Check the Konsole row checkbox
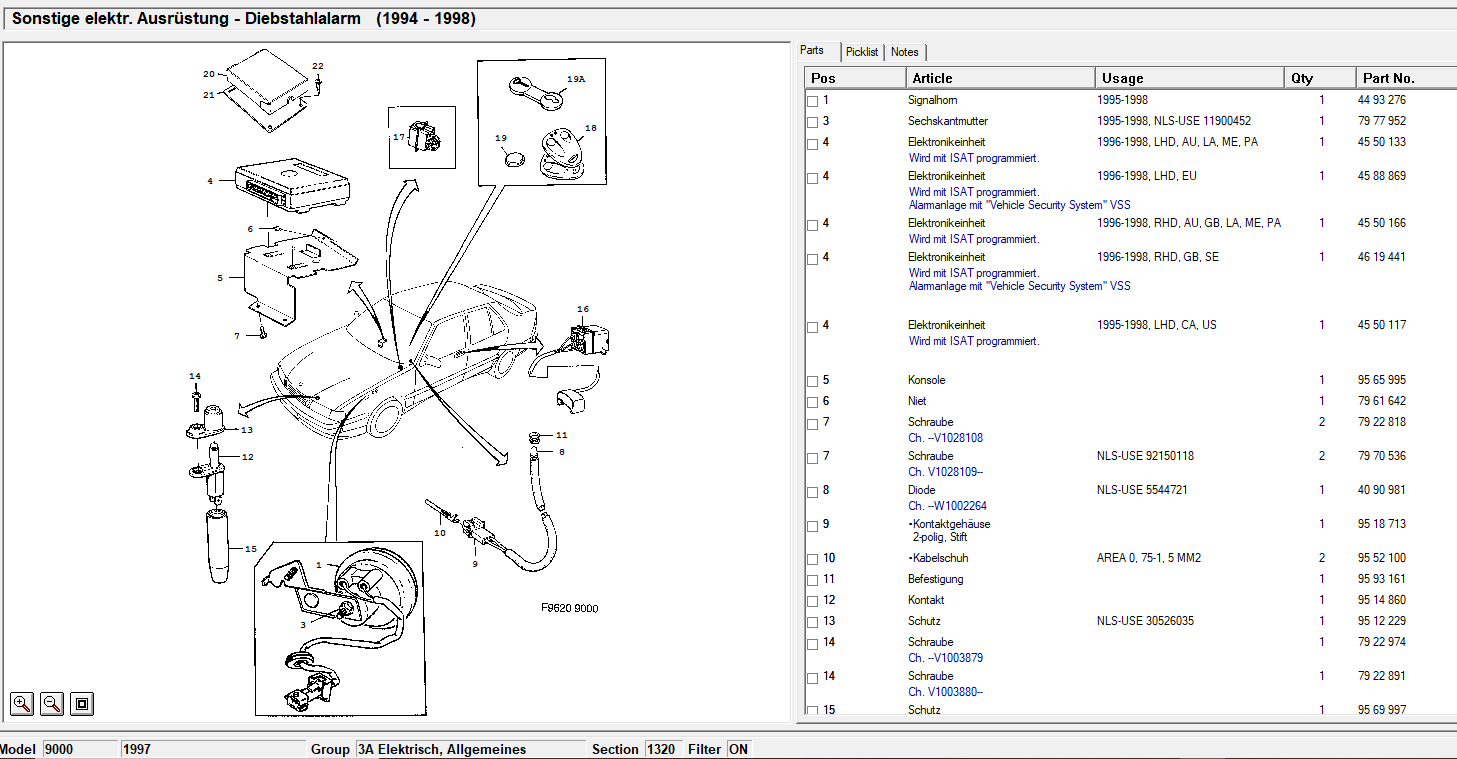 coord(813,381)
